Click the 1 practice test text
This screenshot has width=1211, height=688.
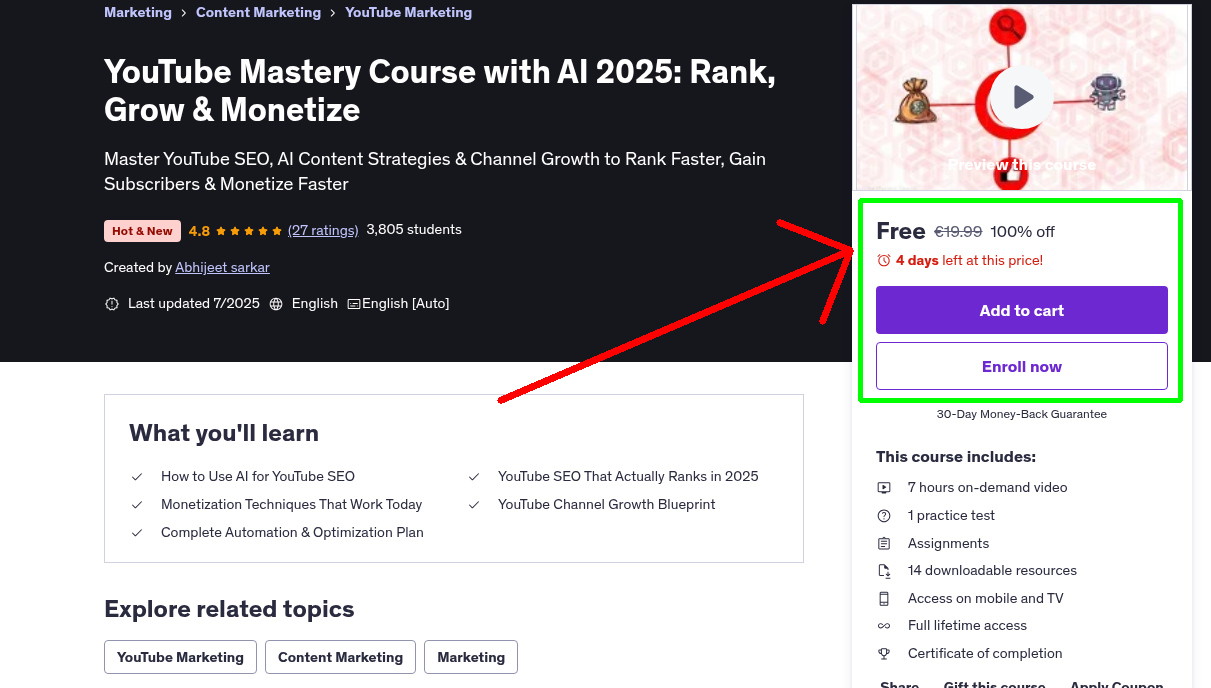pos(951,516)
